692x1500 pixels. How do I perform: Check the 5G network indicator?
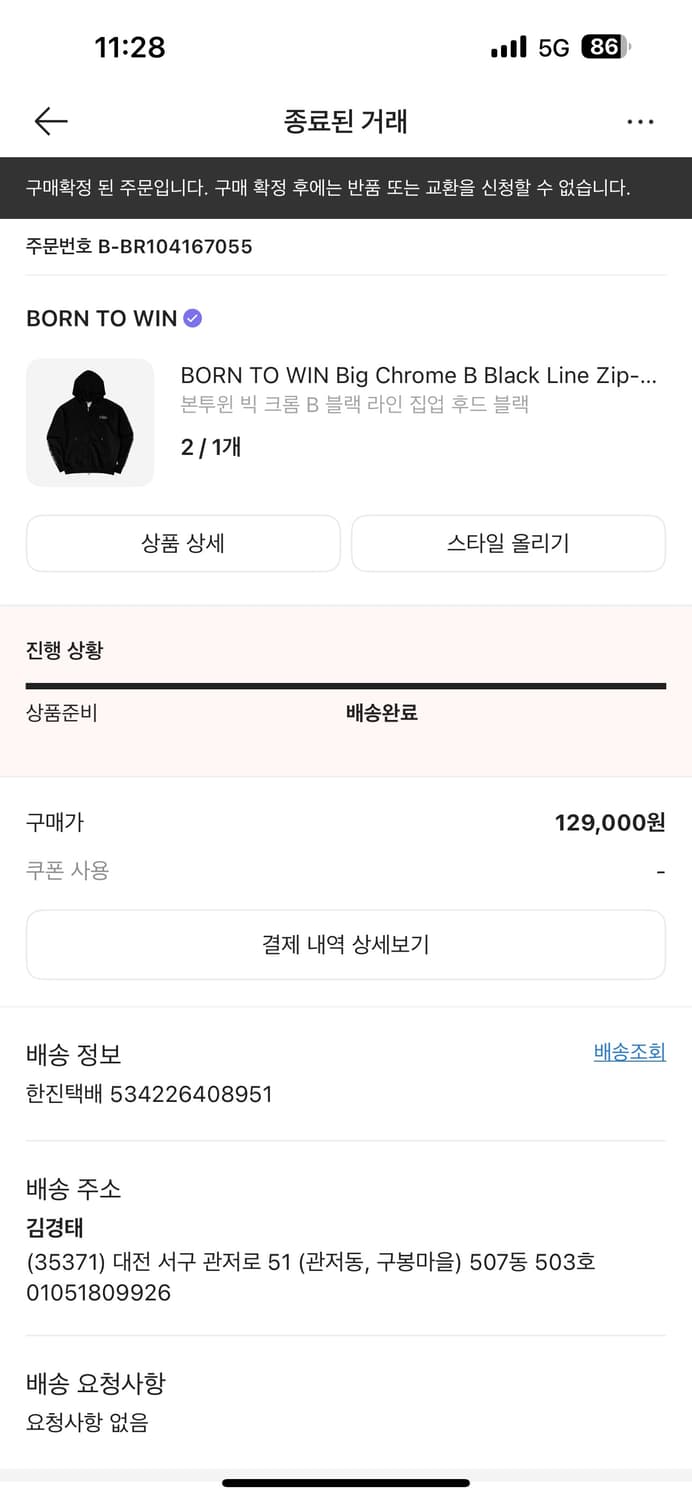coord(554,46)
